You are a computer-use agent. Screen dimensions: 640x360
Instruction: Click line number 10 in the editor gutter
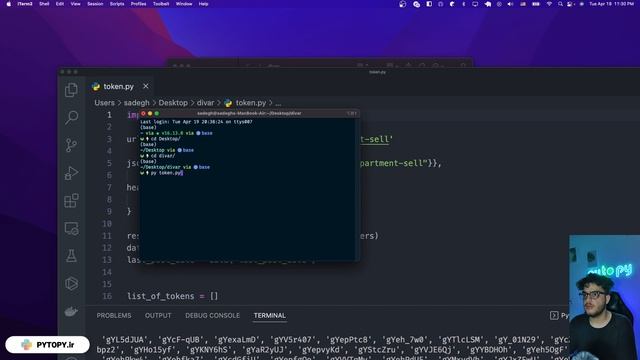[107, 224]
